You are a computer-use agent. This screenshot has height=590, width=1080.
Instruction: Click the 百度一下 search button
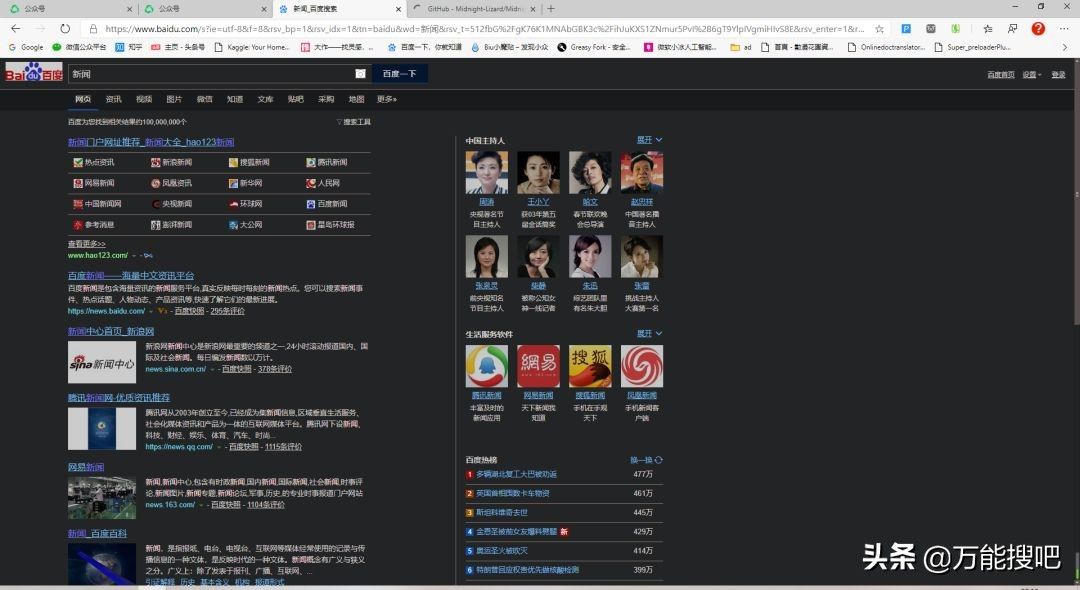coord(399,74)
